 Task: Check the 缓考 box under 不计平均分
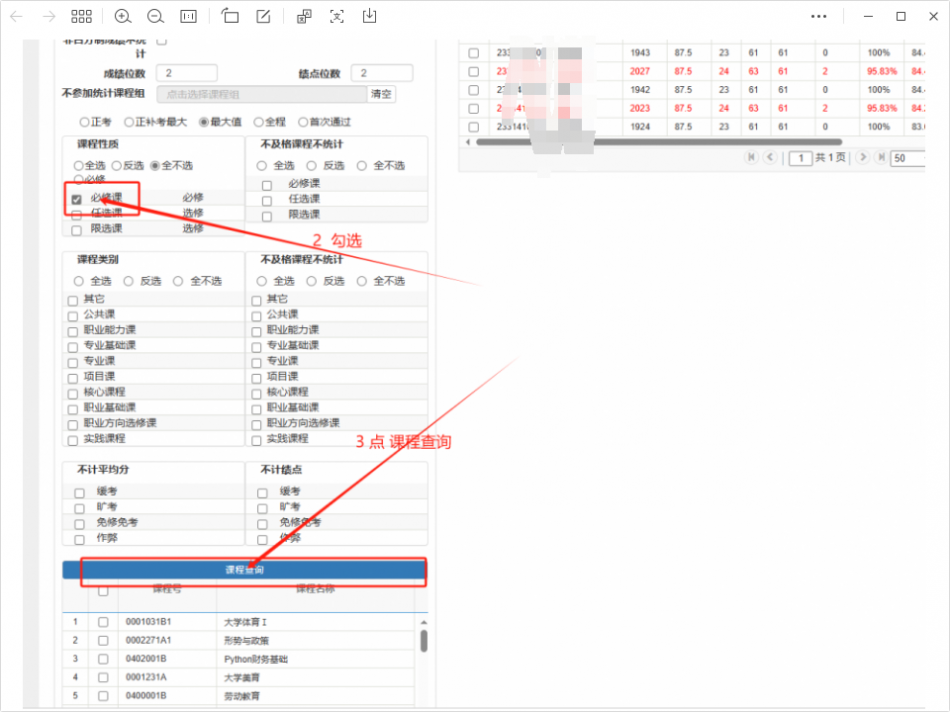(79, 492)
